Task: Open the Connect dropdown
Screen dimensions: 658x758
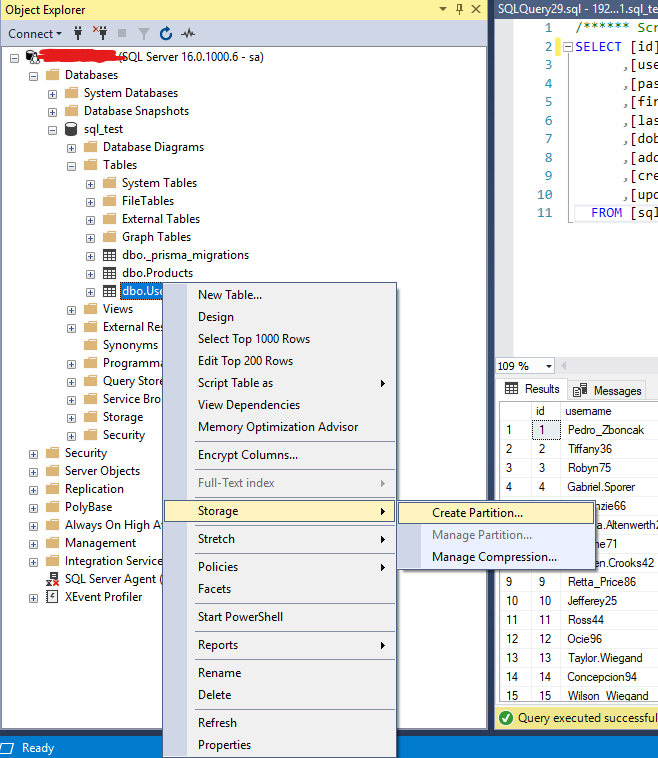Action: point(35,34)
